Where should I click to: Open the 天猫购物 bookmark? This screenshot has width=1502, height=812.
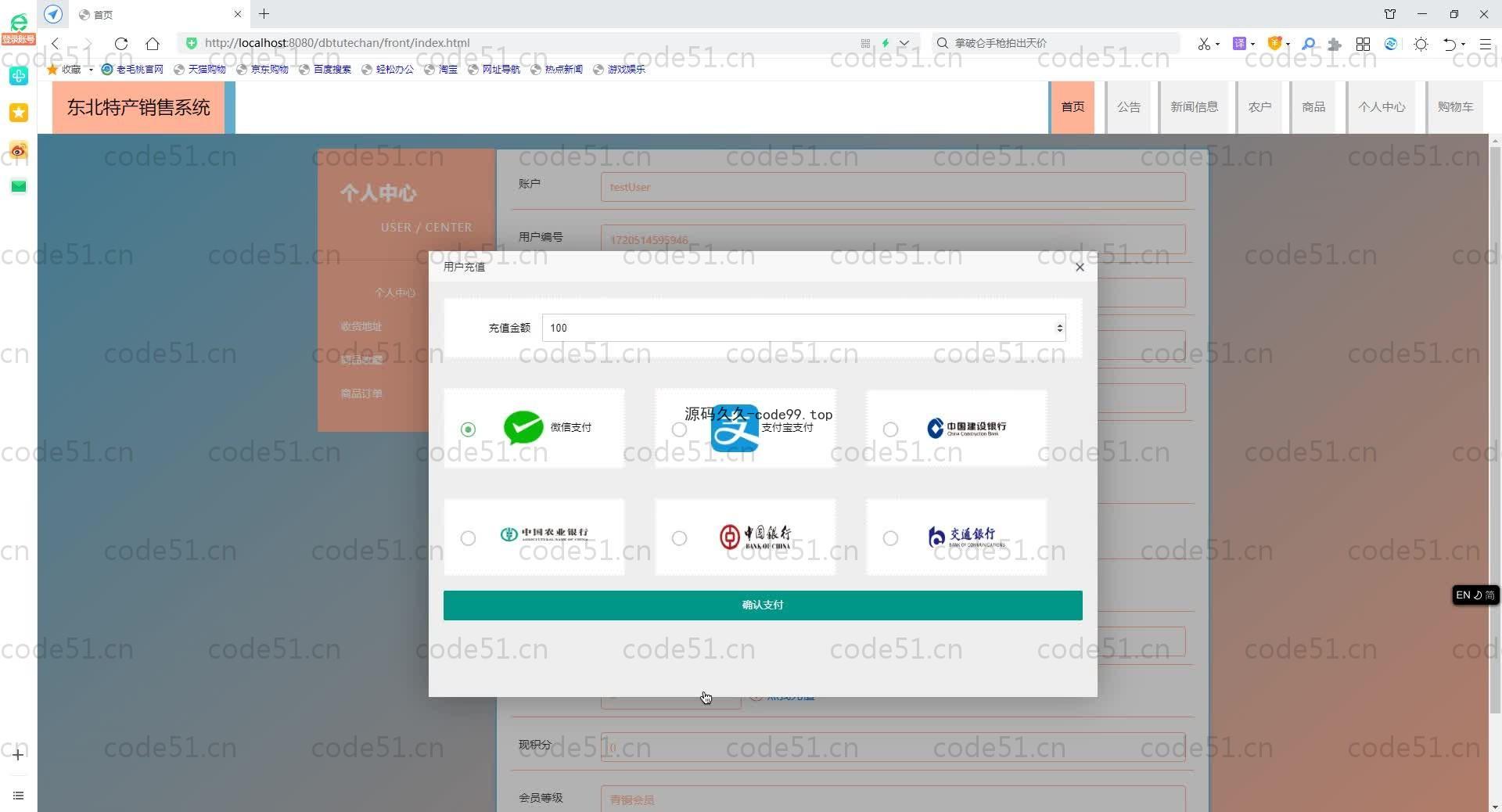click(x=199, y=69)
